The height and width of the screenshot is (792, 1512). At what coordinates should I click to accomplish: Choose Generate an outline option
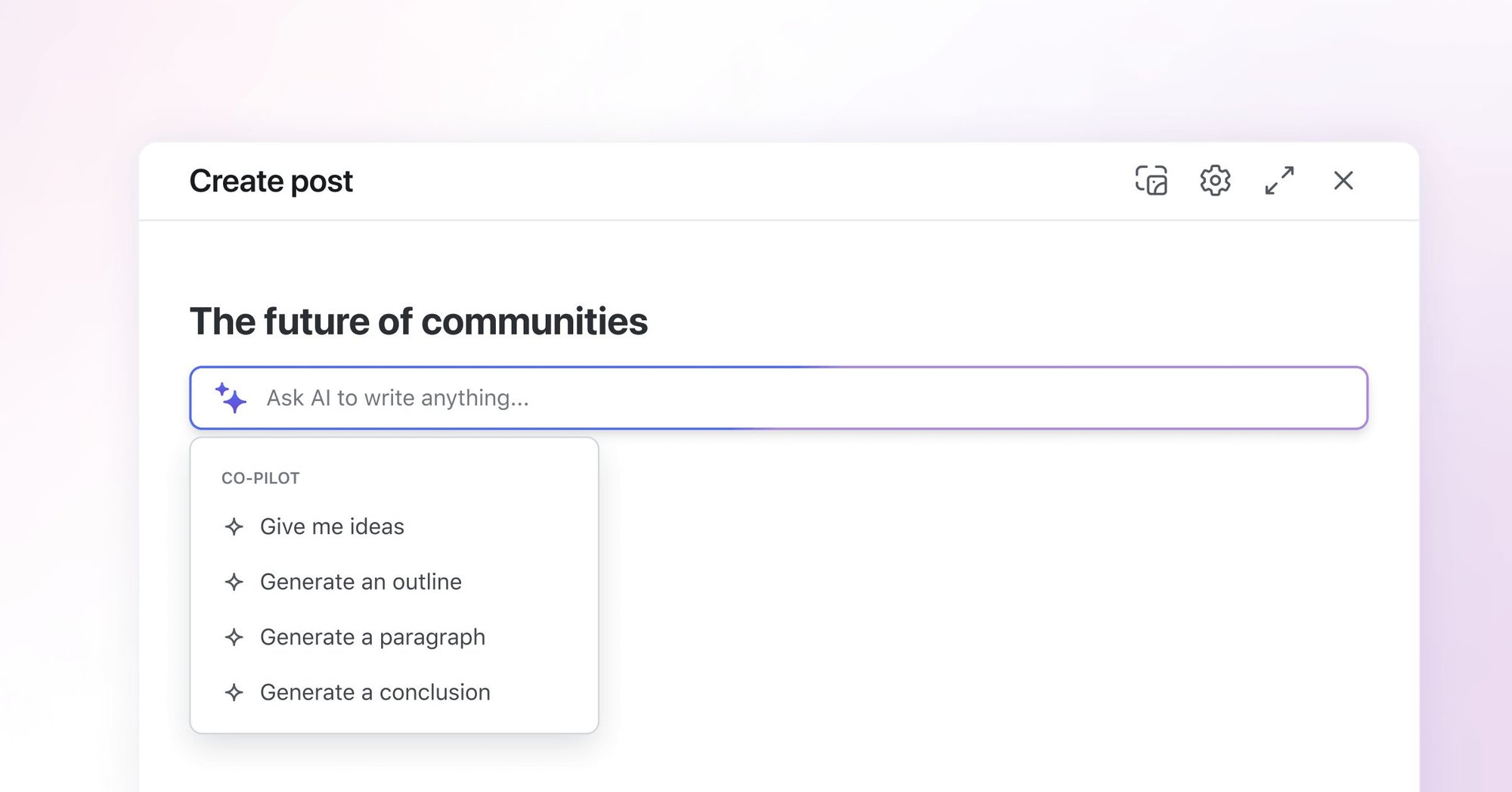click(x=361, y=582)
